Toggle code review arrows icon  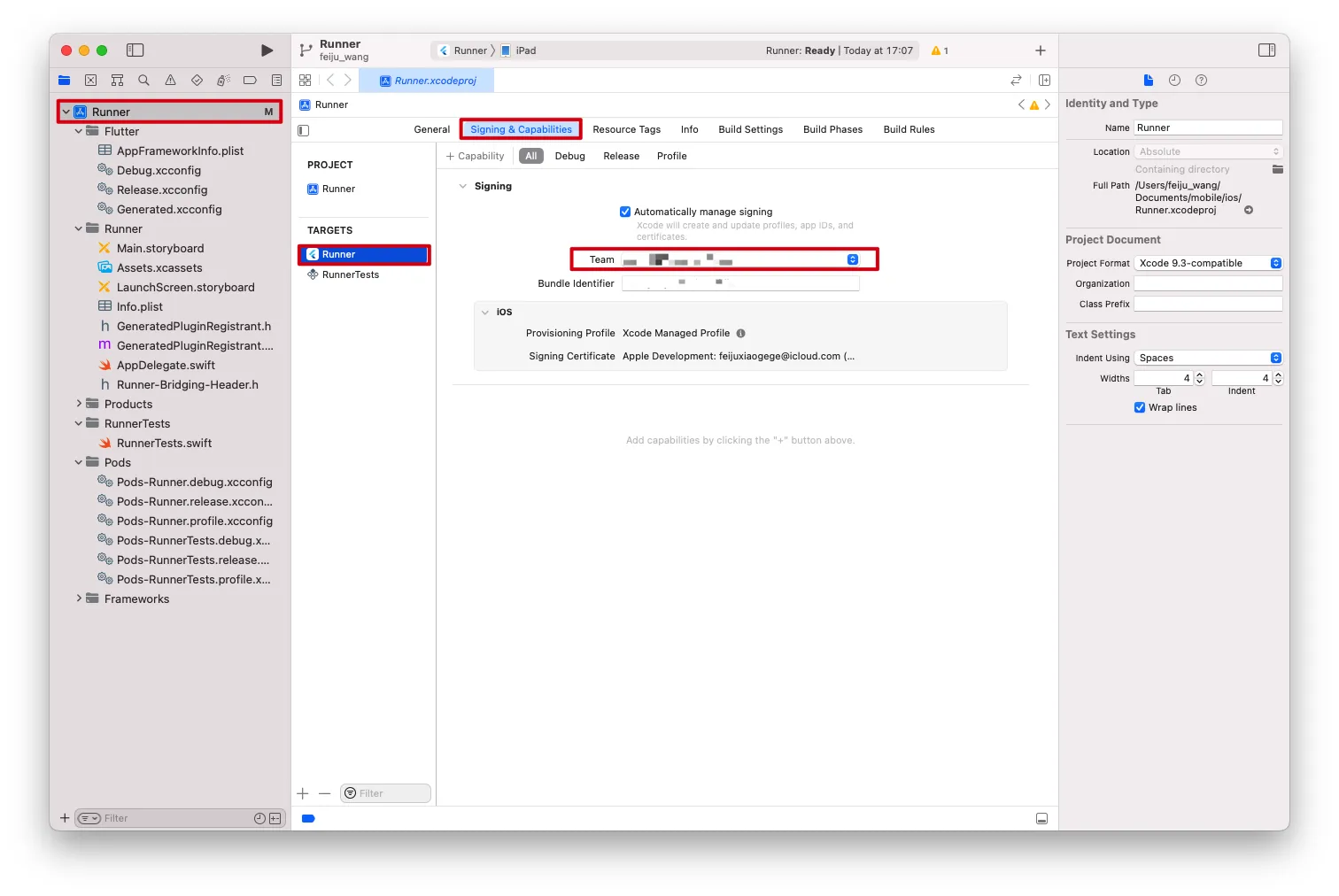click(1016, 81)
